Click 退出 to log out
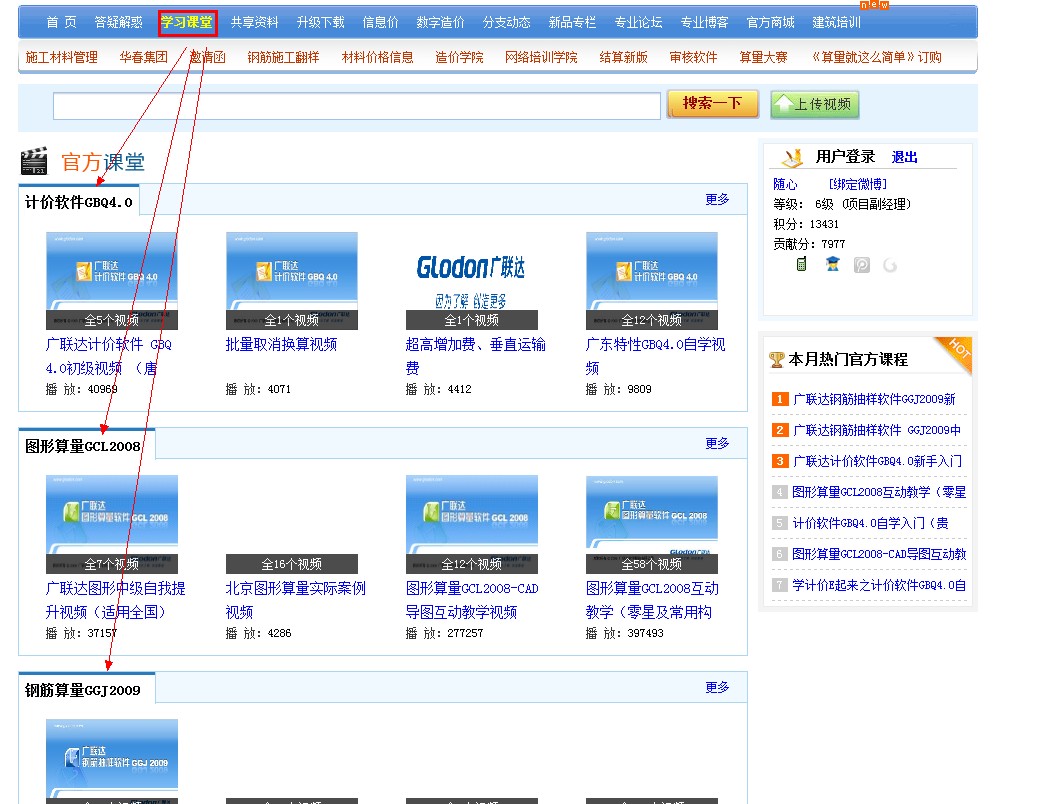The width and height of the screenshot is (1041, 804). click(904, 157)
